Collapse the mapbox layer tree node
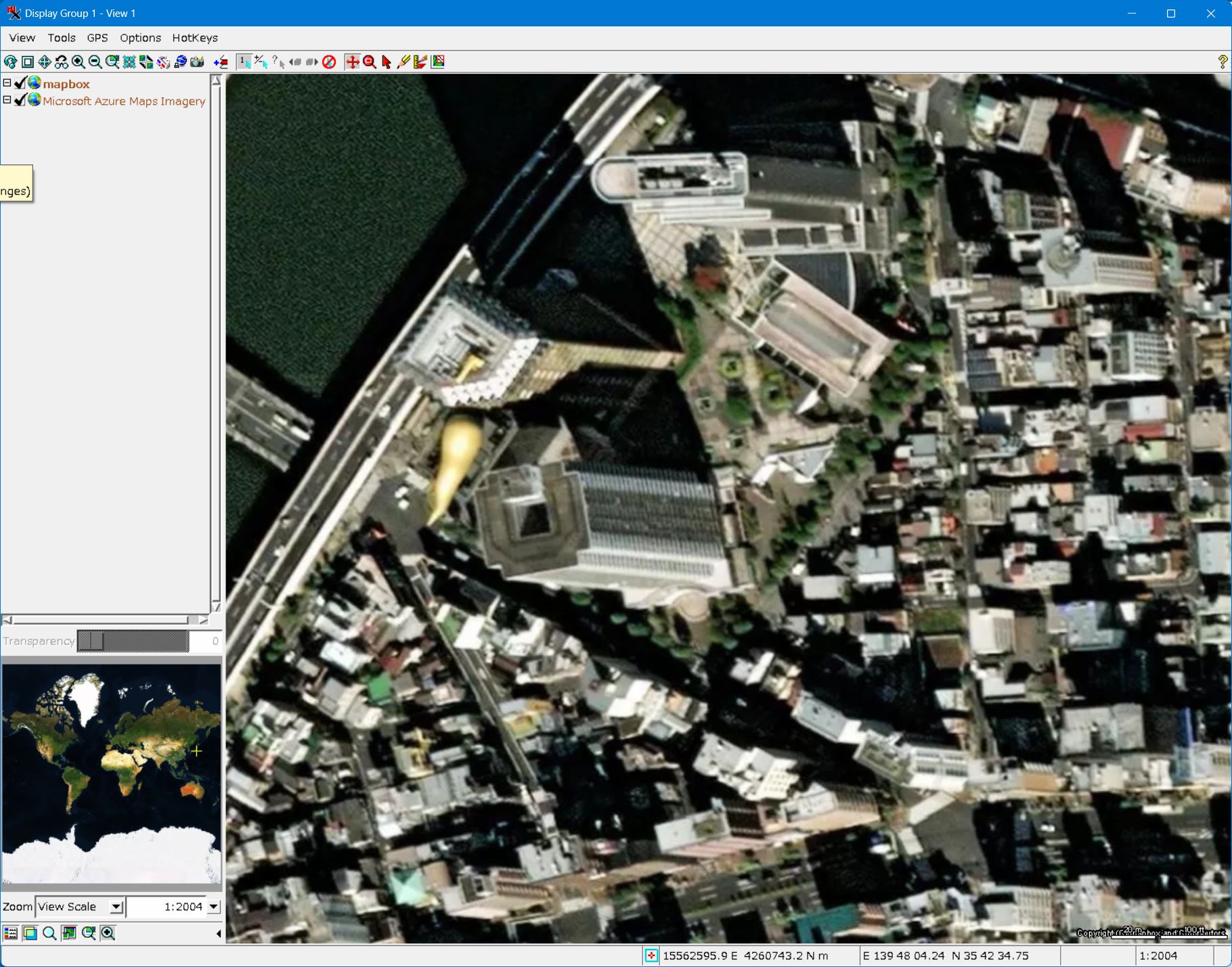 coord(7,83)
